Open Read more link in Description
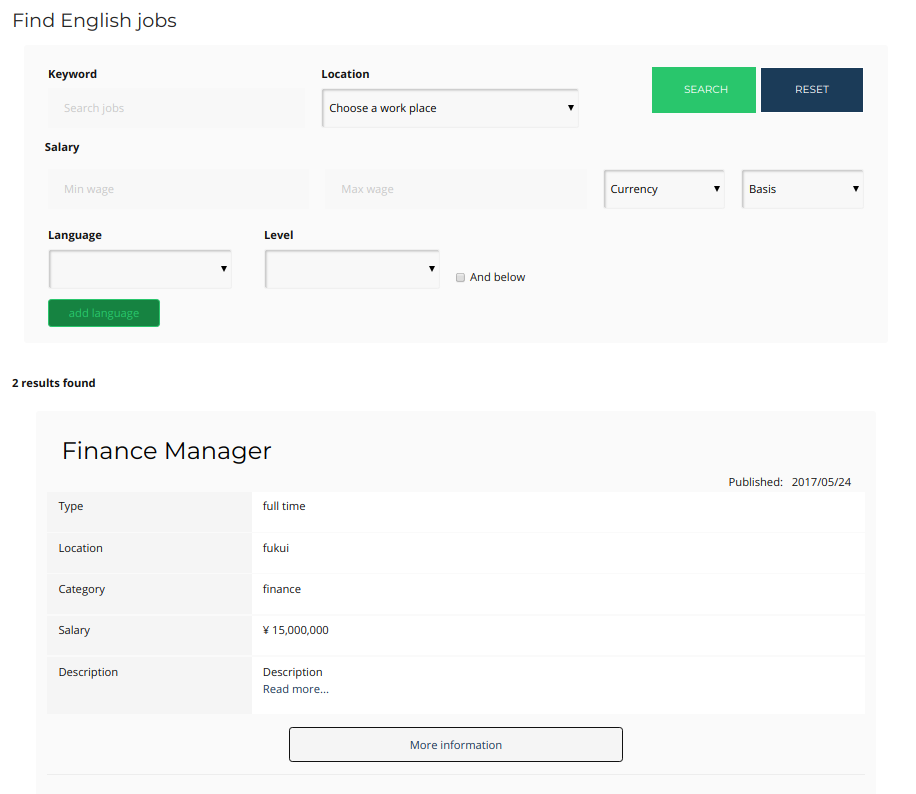Screen dimensions: 916x794 tap(296, 689)
